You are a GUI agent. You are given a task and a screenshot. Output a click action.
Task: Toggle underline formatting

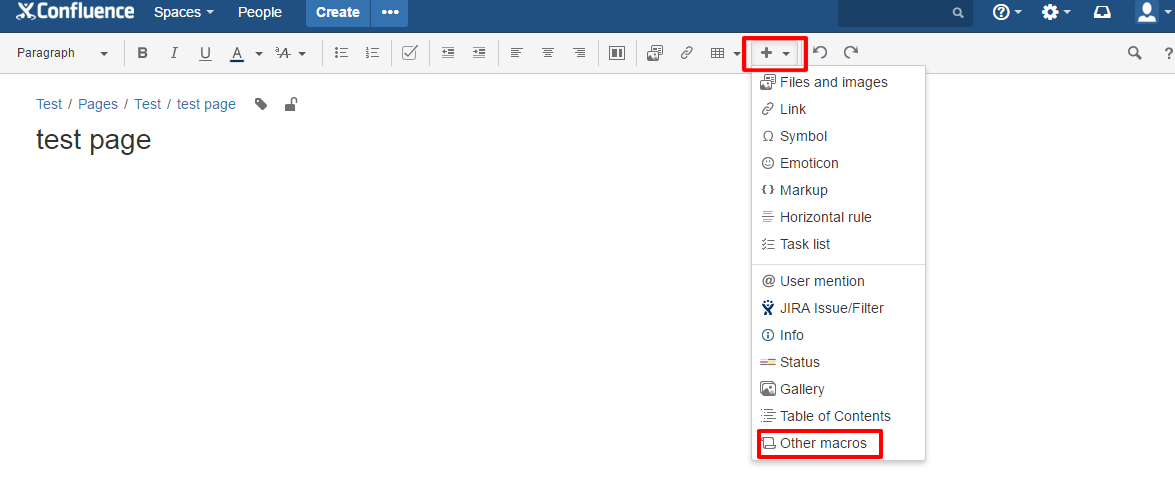(x=205, y=53)
